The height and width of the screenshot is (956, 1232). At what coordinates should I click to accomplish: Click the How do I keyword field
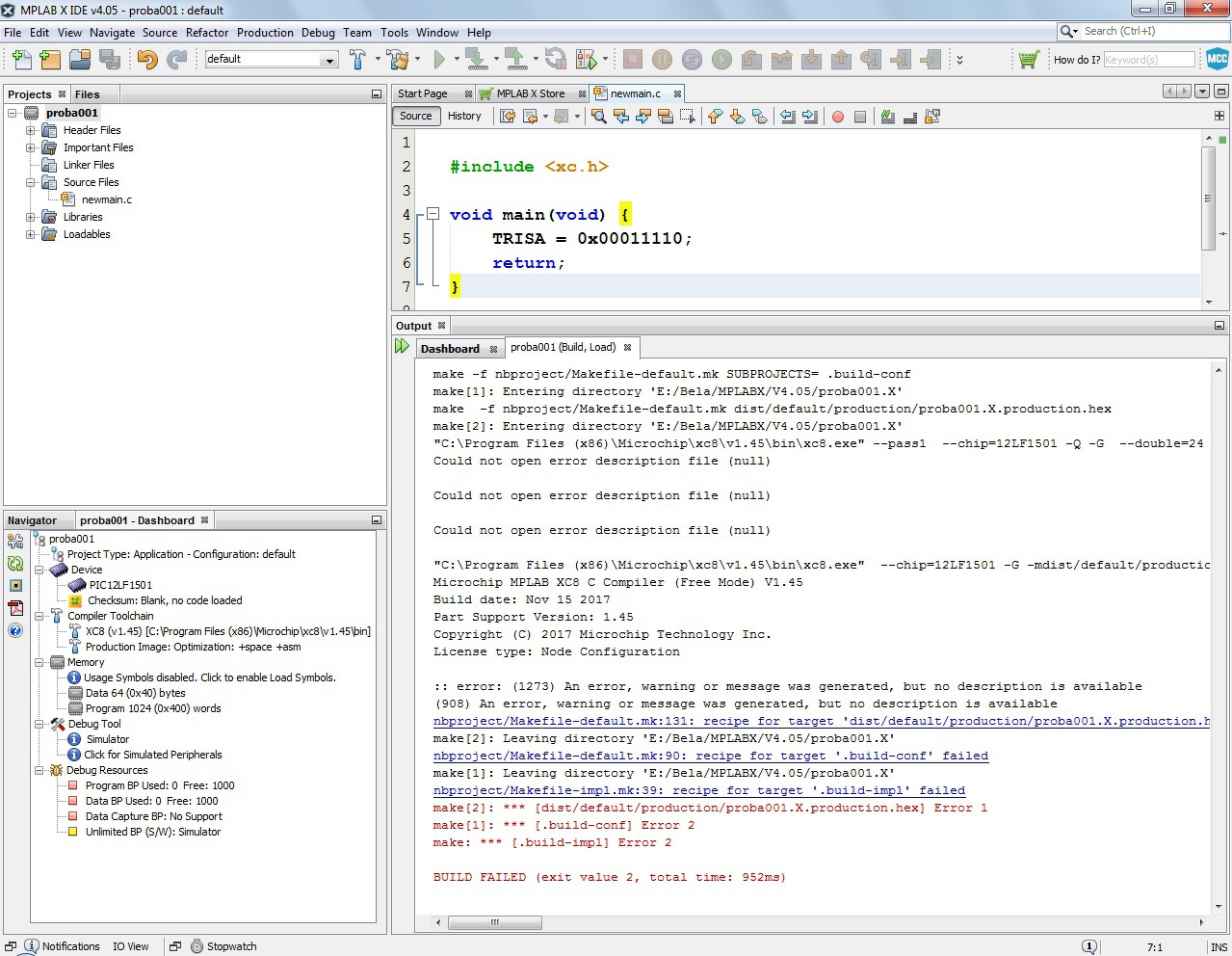pyautogui.click(x=1149, y=60)
